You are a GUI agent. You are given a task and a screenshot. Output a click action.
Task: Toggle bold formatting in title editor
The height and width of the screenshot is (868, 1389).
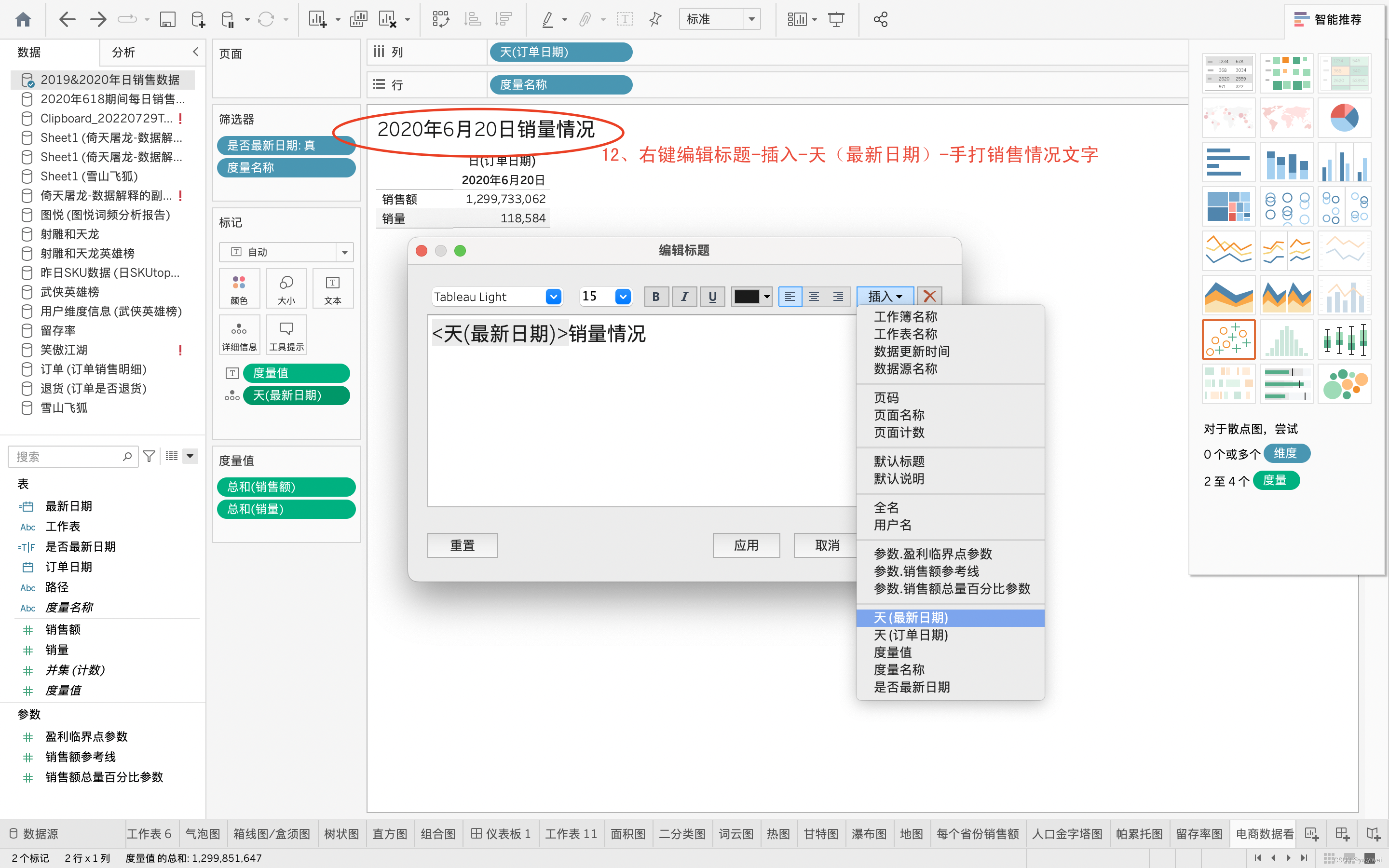(x=655, y=297)
